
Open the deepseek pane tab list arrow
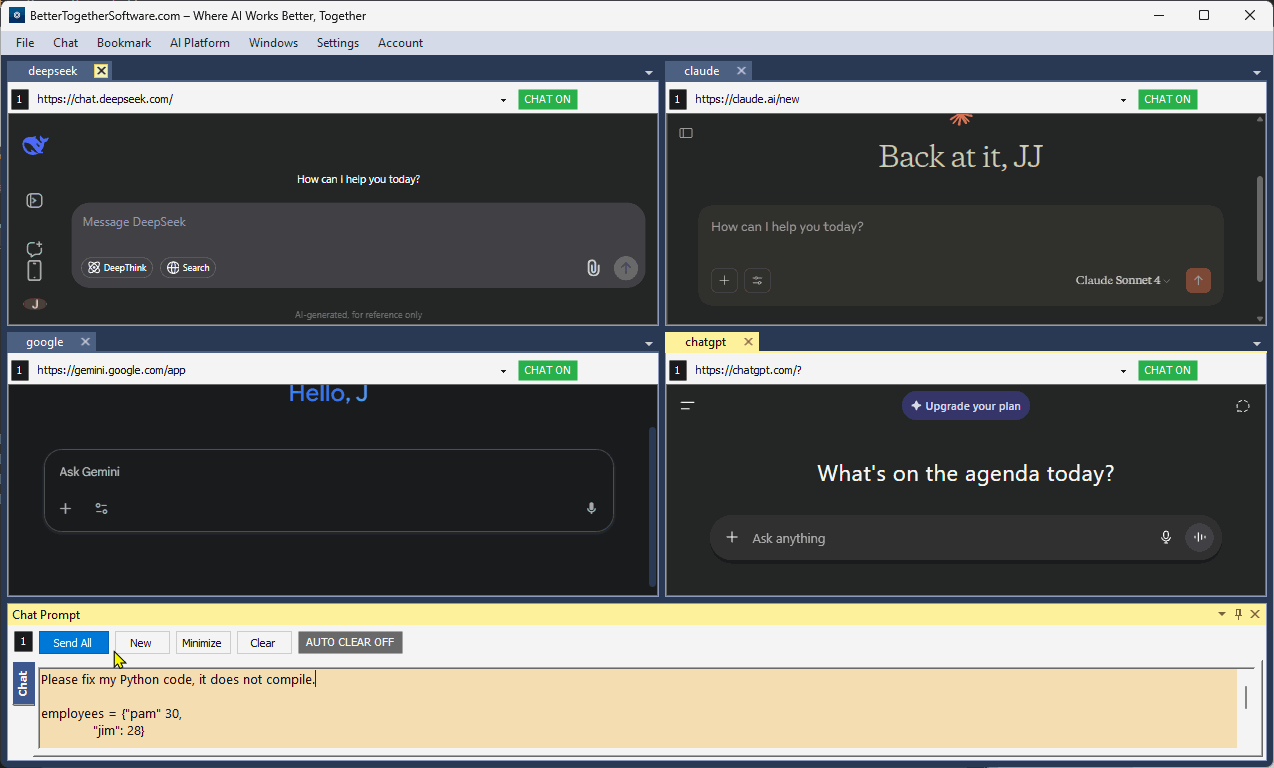point(649,73)
